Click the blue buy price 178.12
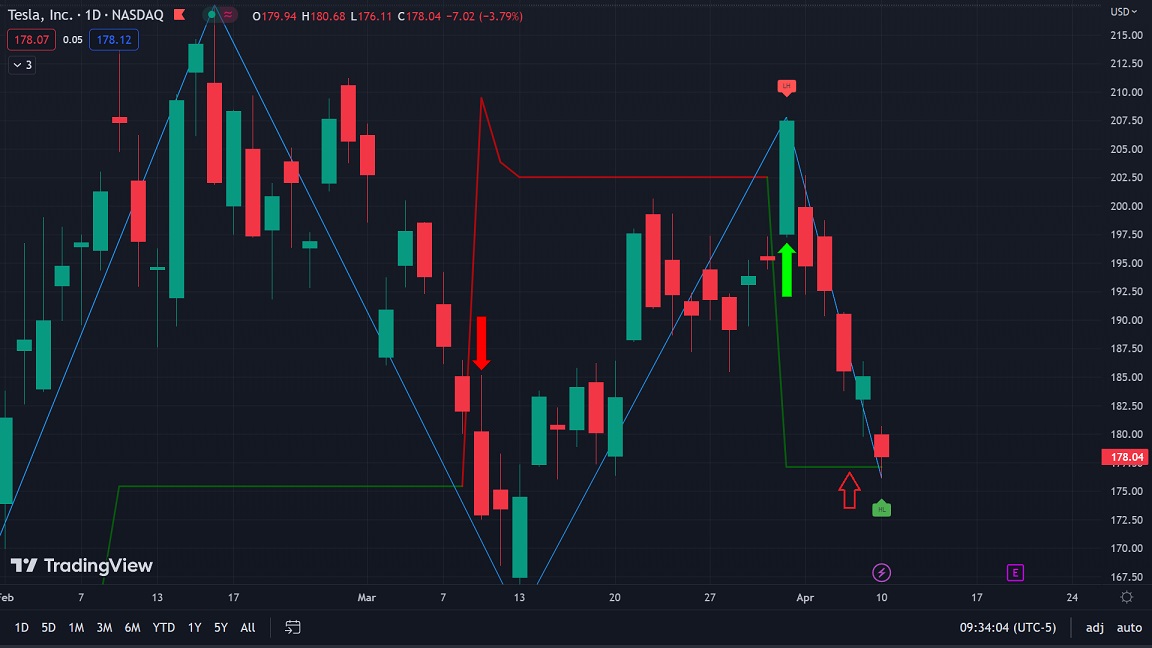The height and width of the screenshot is (648, 1152). pos(114,40)
